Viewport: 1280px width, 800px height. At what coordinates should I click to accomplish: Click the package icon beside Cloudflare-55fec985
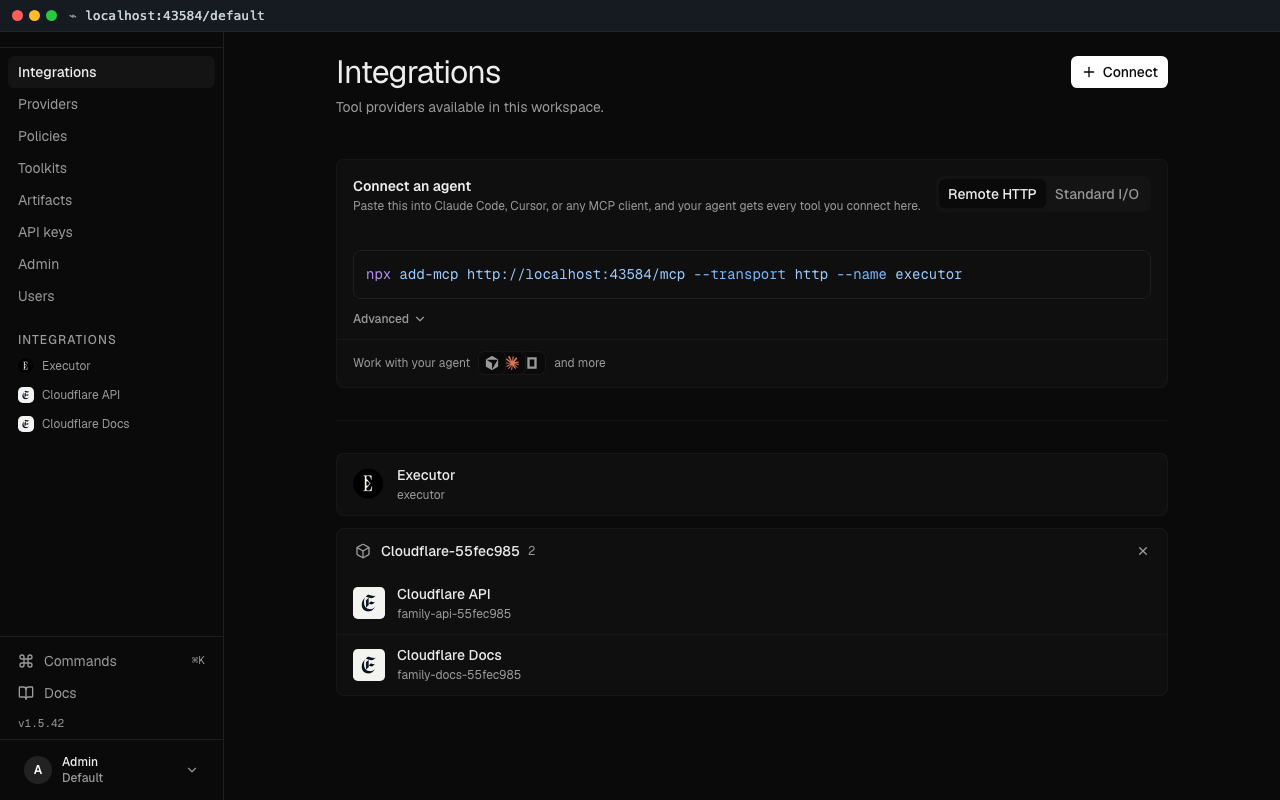[x=363, y=551]
